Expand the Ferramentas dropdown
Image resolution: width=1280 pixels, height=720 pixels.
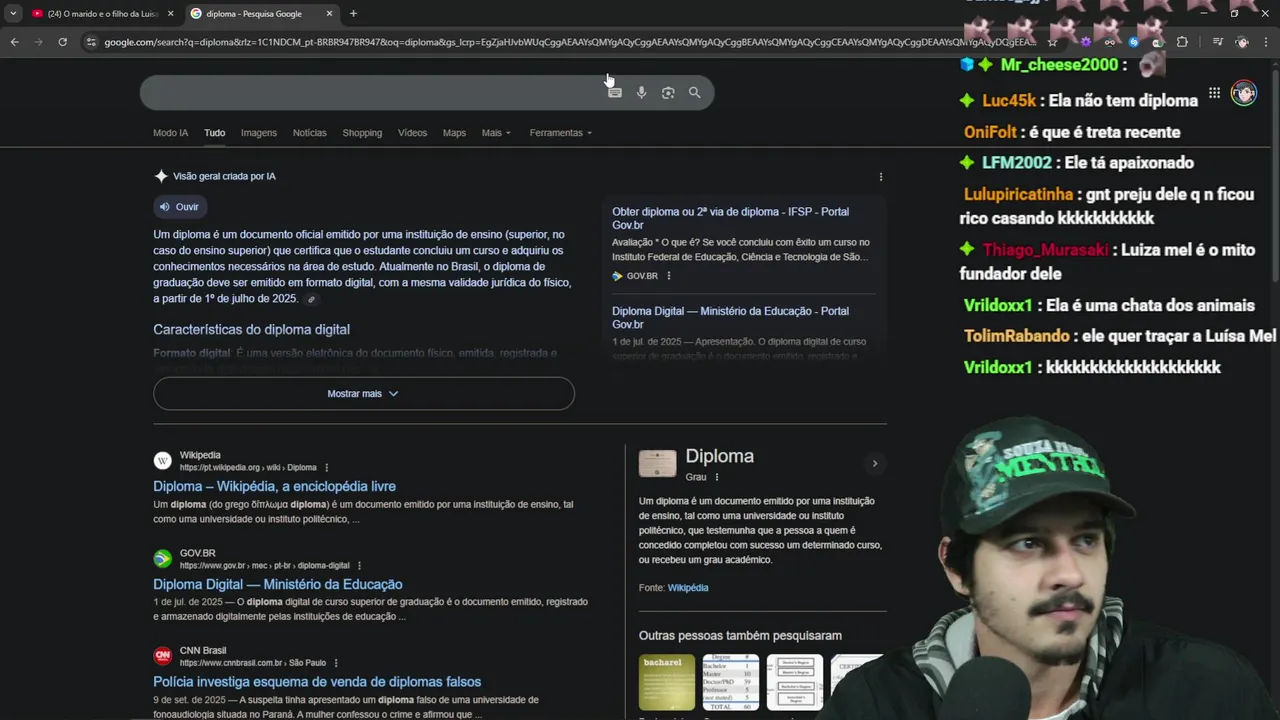[x=560, y=133]
